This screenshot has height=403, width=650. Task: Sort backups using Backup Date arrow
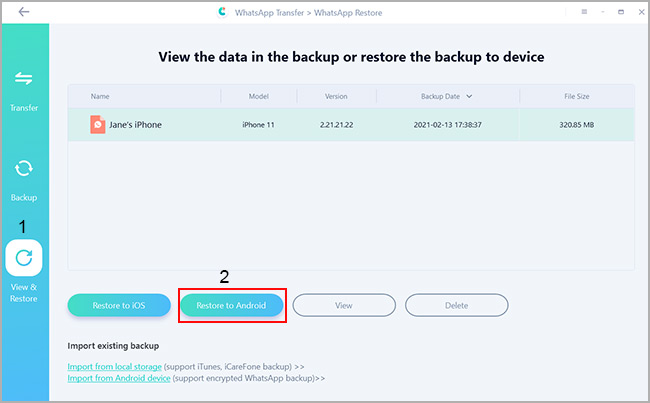470,96
